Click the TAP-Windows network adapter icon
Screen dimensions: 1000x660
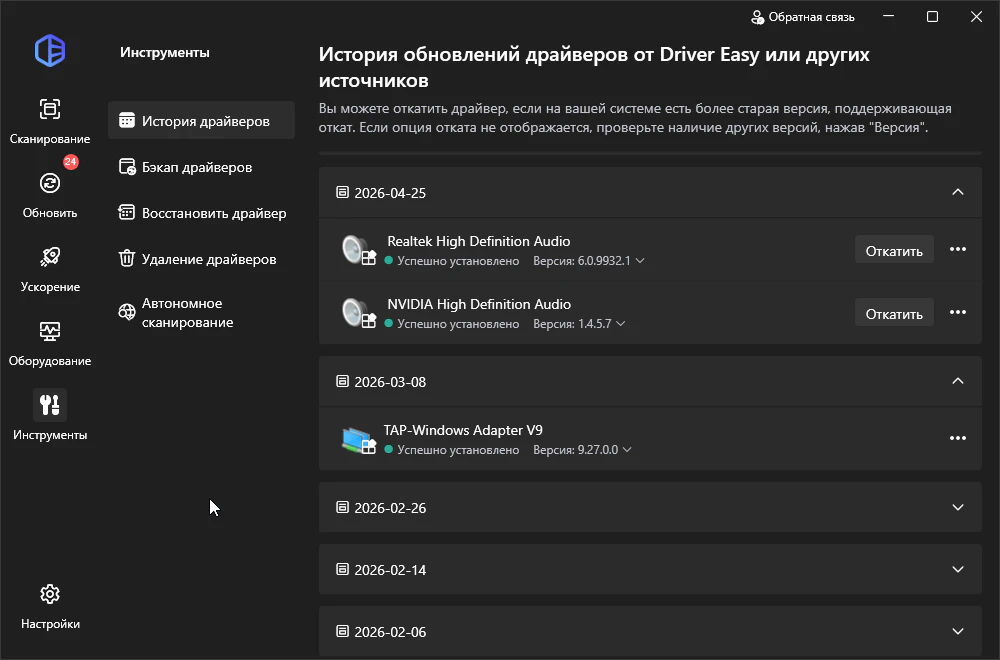358,440
